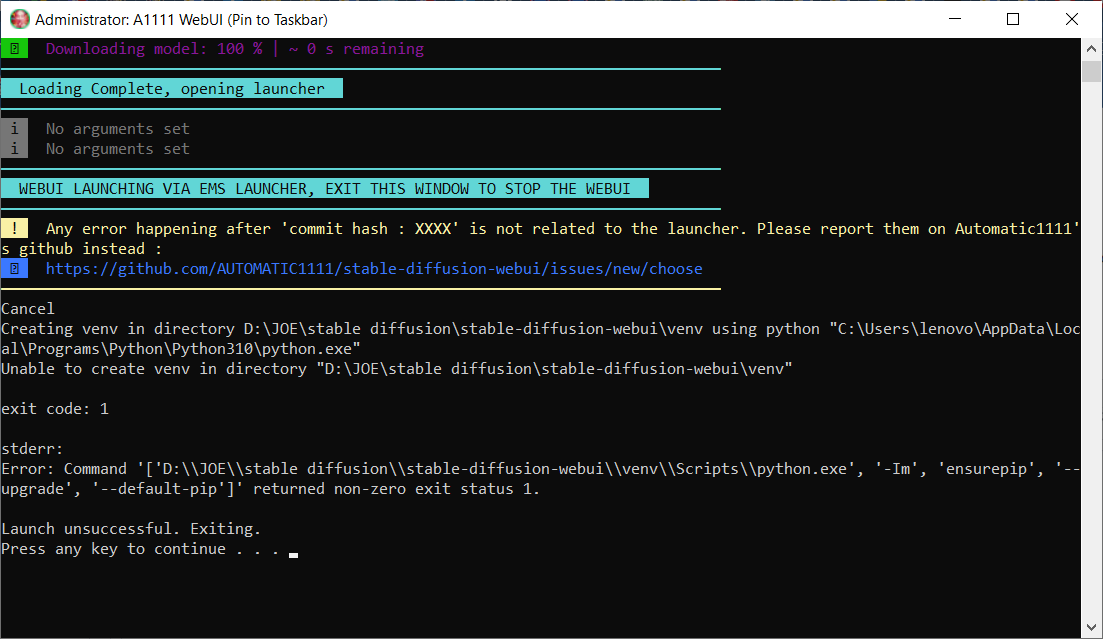Viewport: 1103px width, 639px height.
Task: Click the green download-complete status icon
Action: click(x=14, y=47)
